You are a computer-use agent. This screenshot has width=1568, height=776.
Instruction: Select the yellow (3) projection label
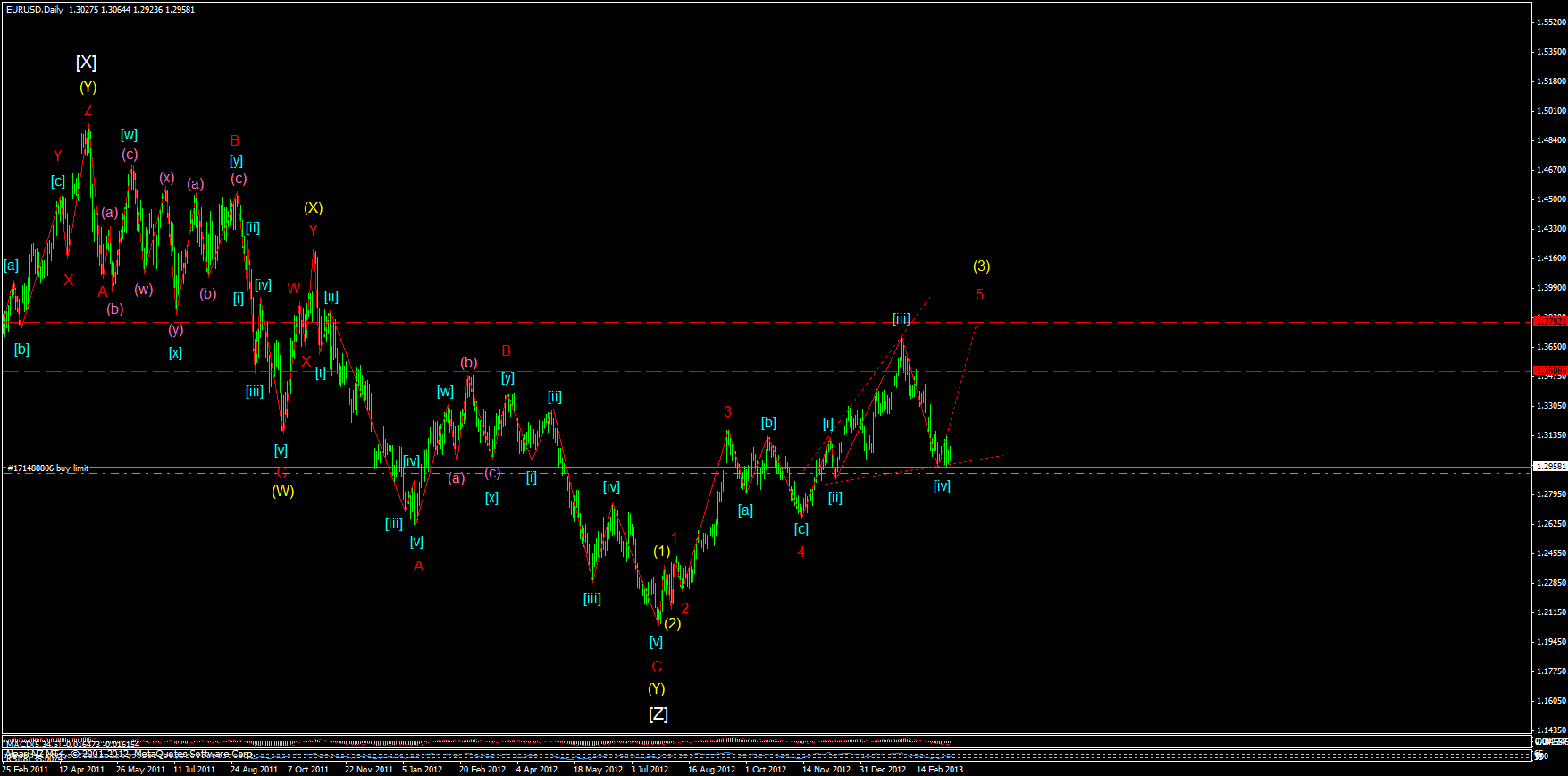point(981,266)
